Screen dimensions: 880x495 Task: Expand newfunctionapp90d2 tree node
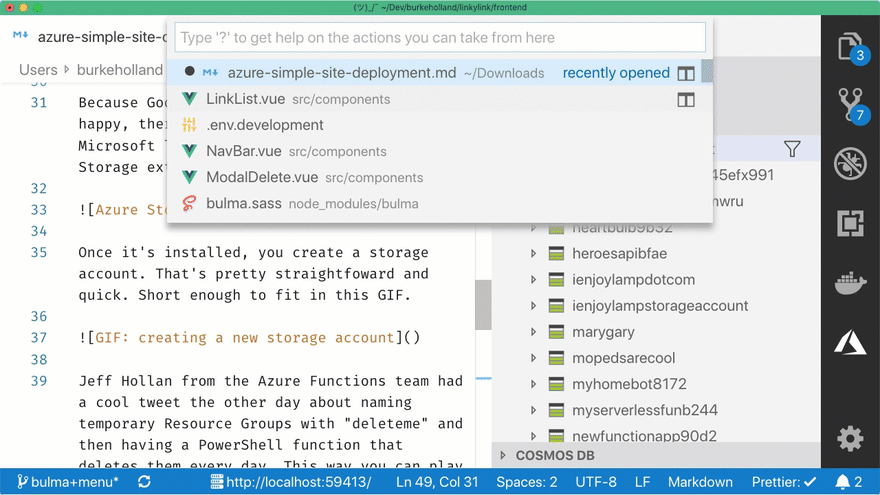tap(533, 436)
